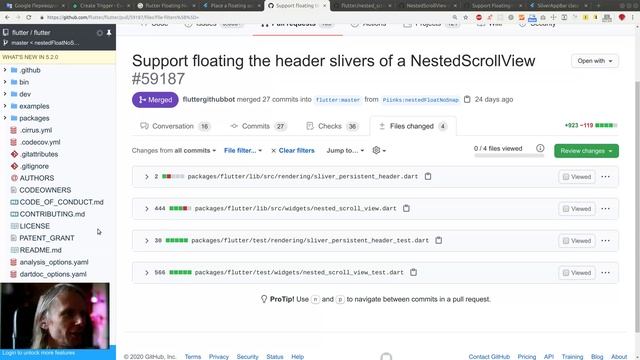Reload the current page
640x360 pixels.
29,18
